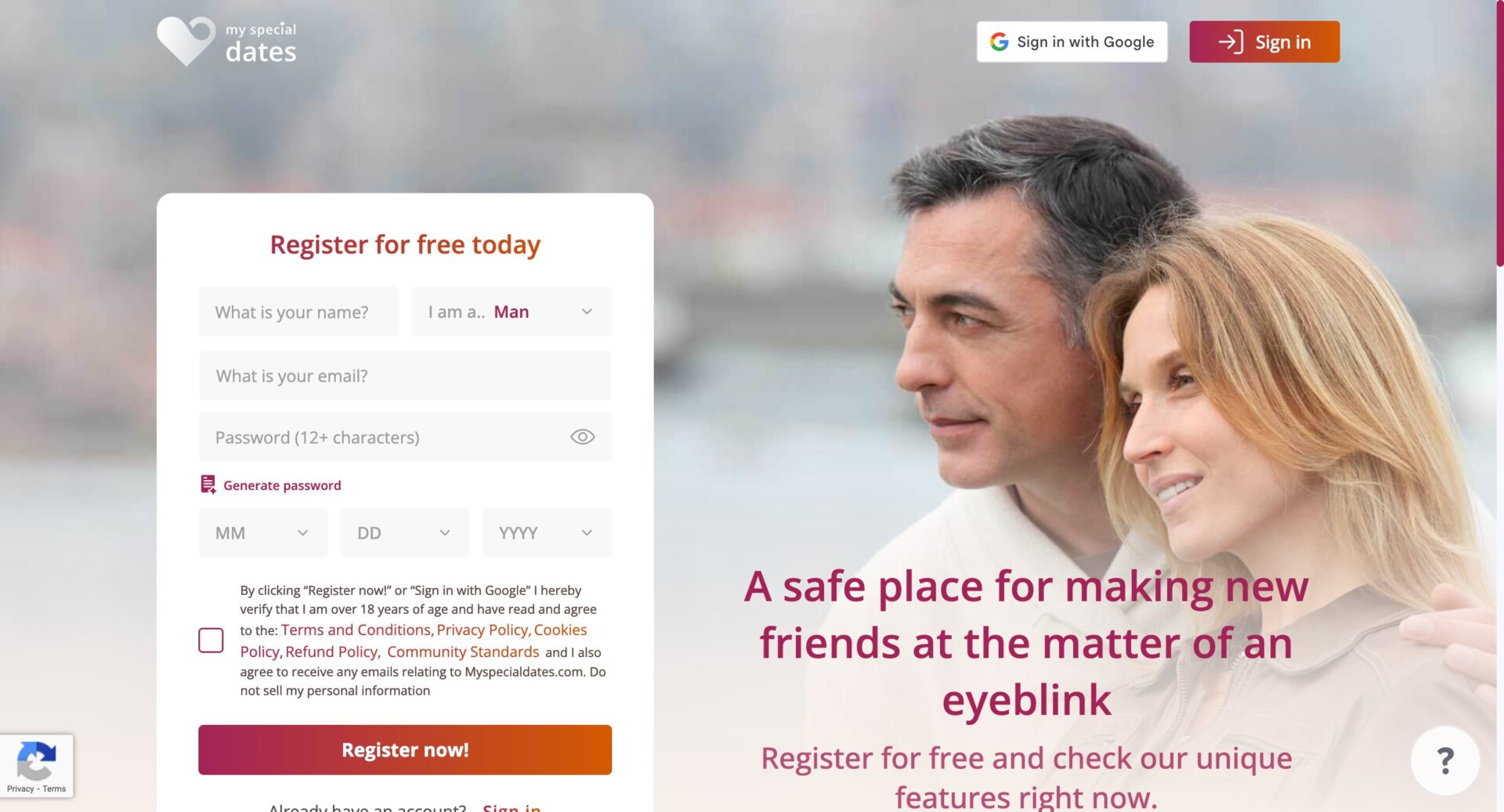Click the Google G icon
The height and width of the screenshot is (812, 1504).
(x=999, y=42)
